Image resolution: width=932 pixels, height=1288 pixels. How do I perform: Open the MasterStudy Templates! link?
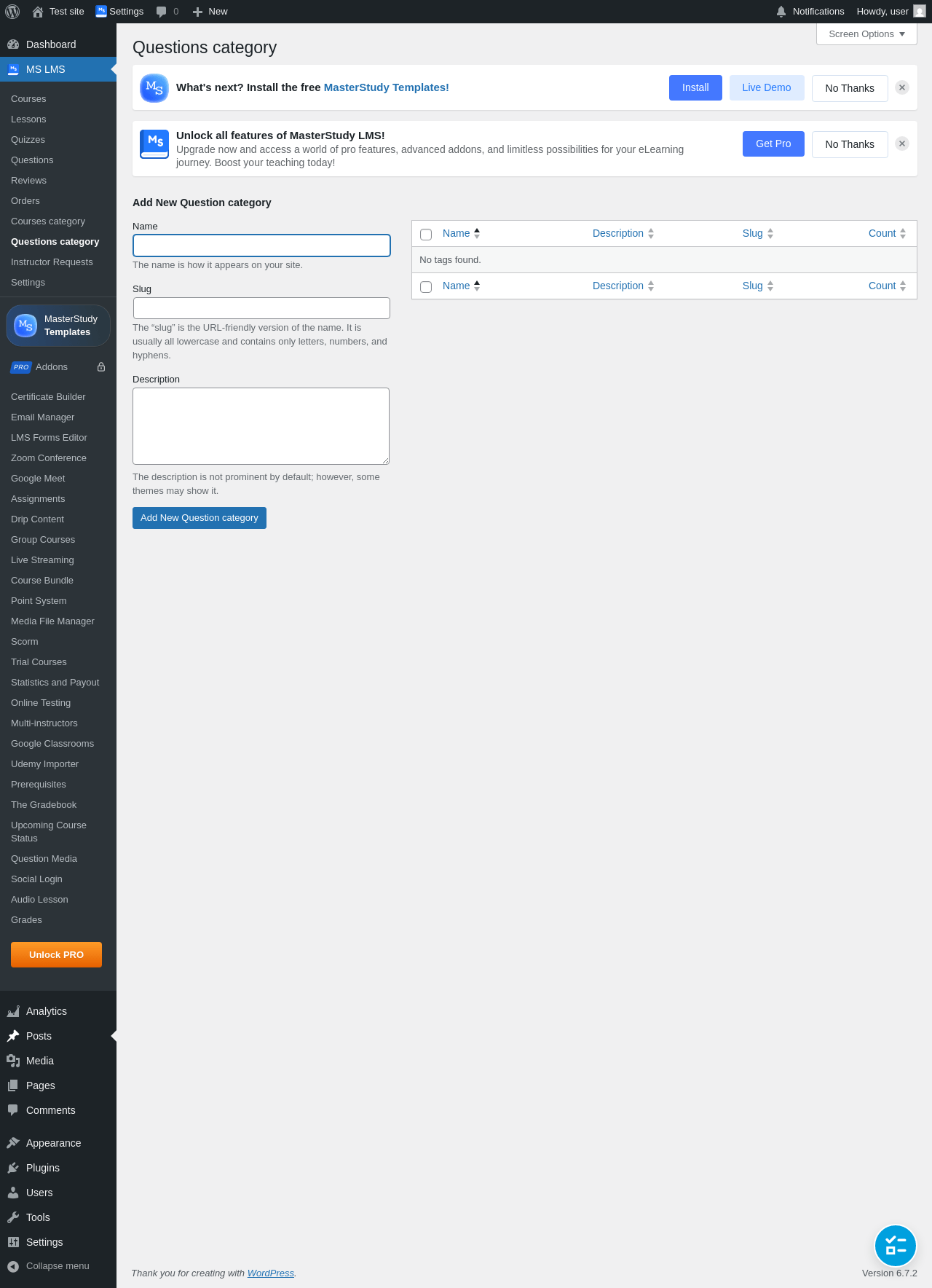(x=386, y=87)
